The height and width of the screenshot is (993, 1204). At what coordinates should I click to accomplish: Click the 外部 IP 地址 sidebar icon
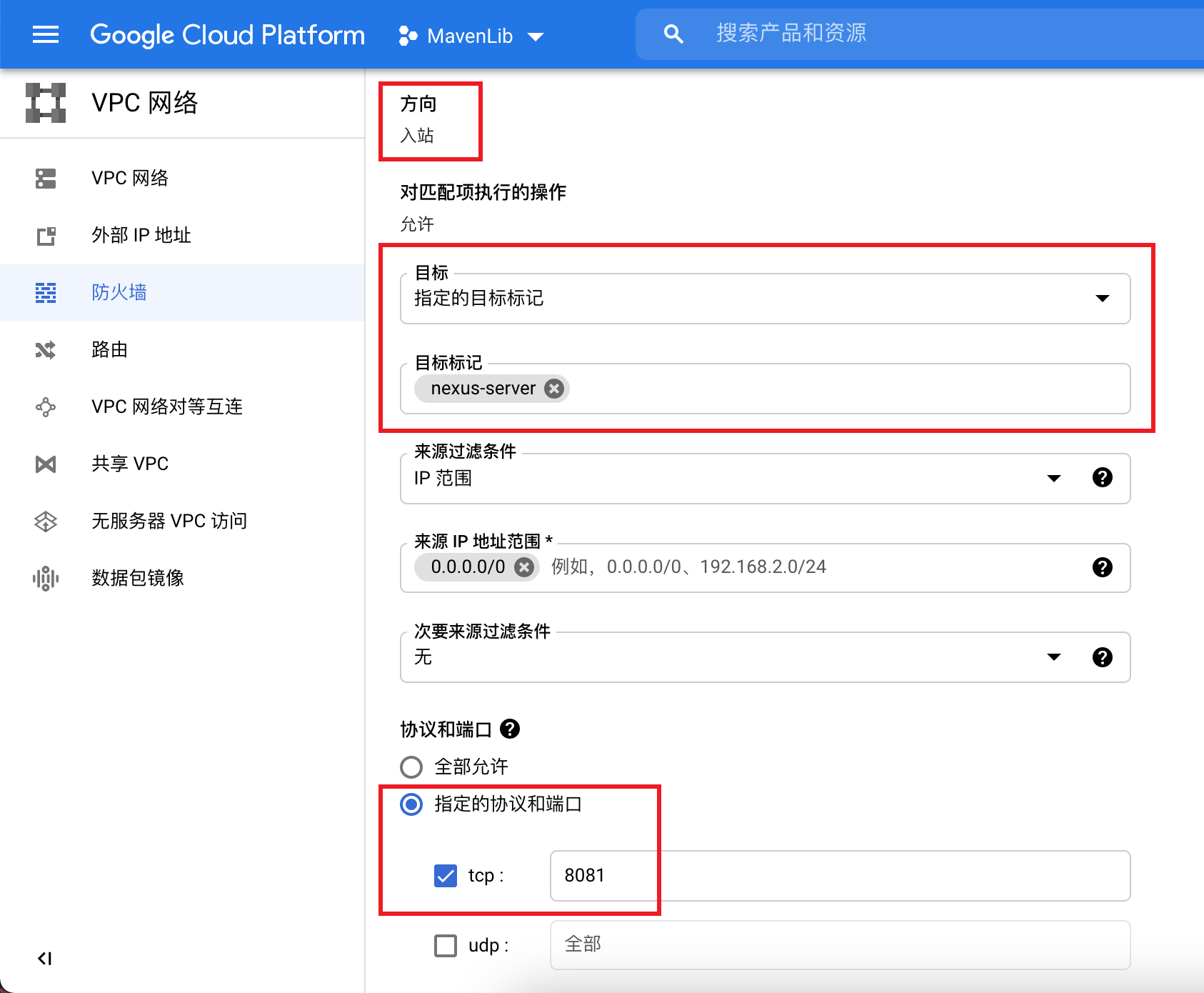tap(46, 235)
